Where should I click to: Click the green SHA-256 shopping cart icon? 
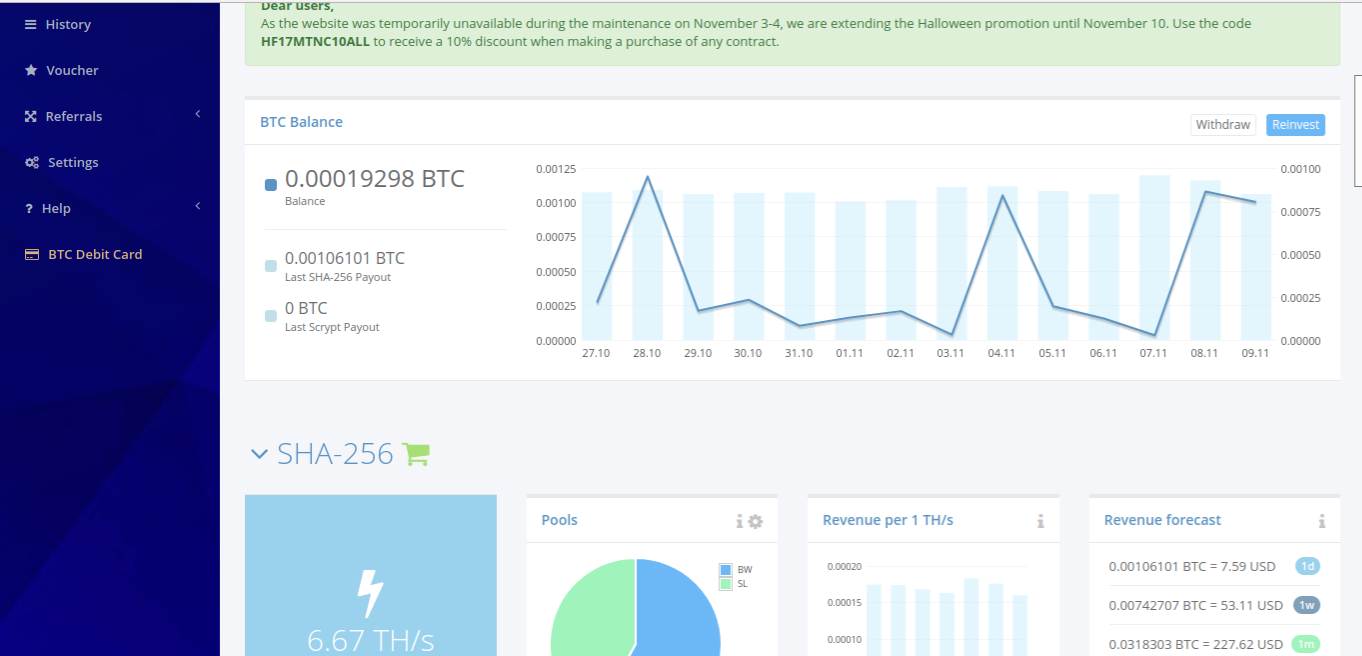415,454
